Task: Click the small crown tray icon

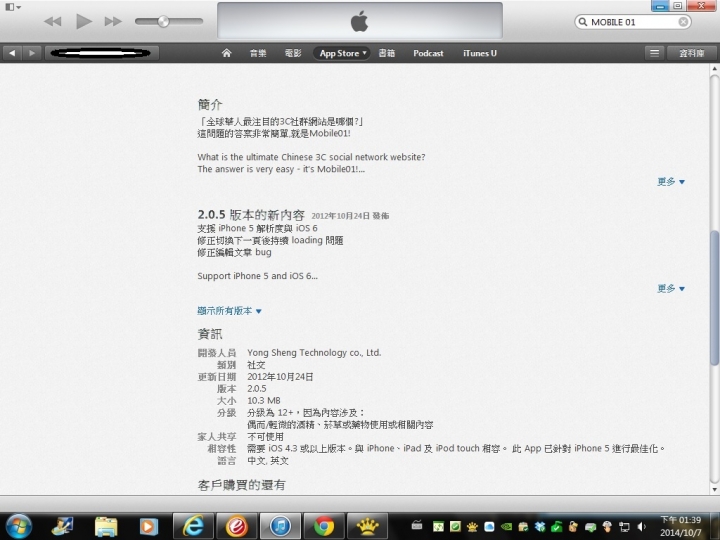Action: (472, 527)
